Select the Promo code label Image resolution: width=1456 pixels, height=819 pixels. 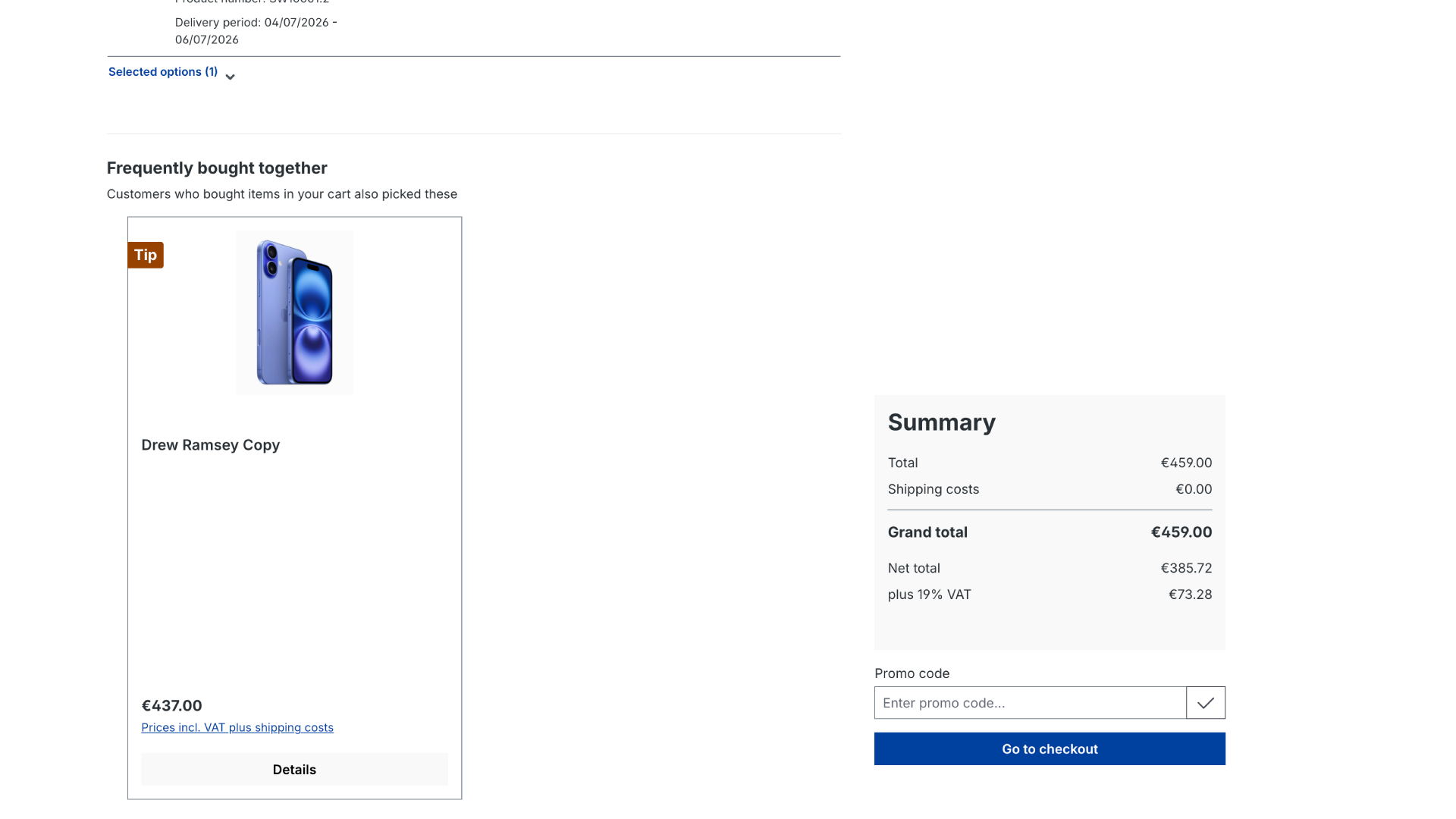pyautogui.click(x=912, y=673)
